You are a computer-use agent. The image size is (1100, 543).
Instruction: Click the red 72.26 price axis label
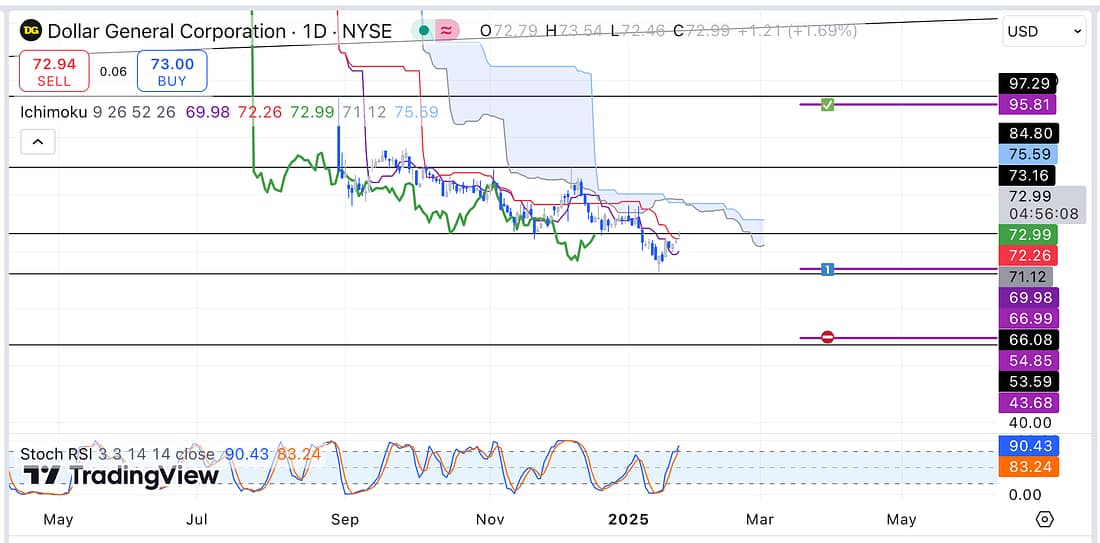1027,255
